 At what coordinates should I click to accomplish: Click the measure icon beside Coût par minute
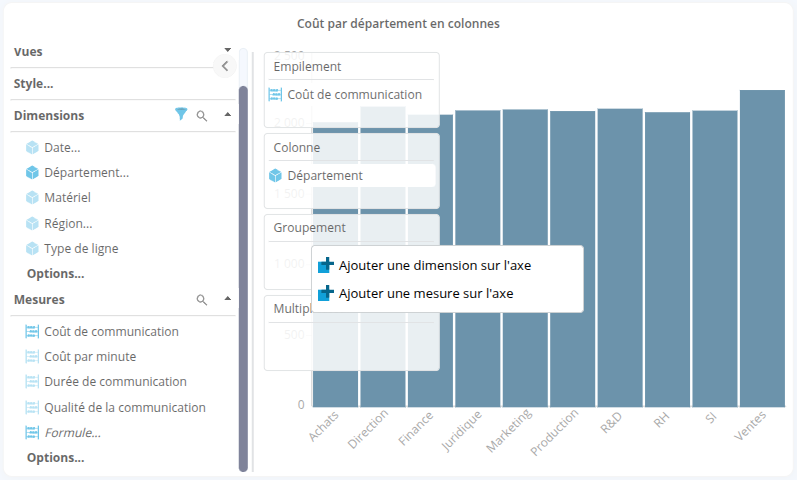[x=32, y=357]
